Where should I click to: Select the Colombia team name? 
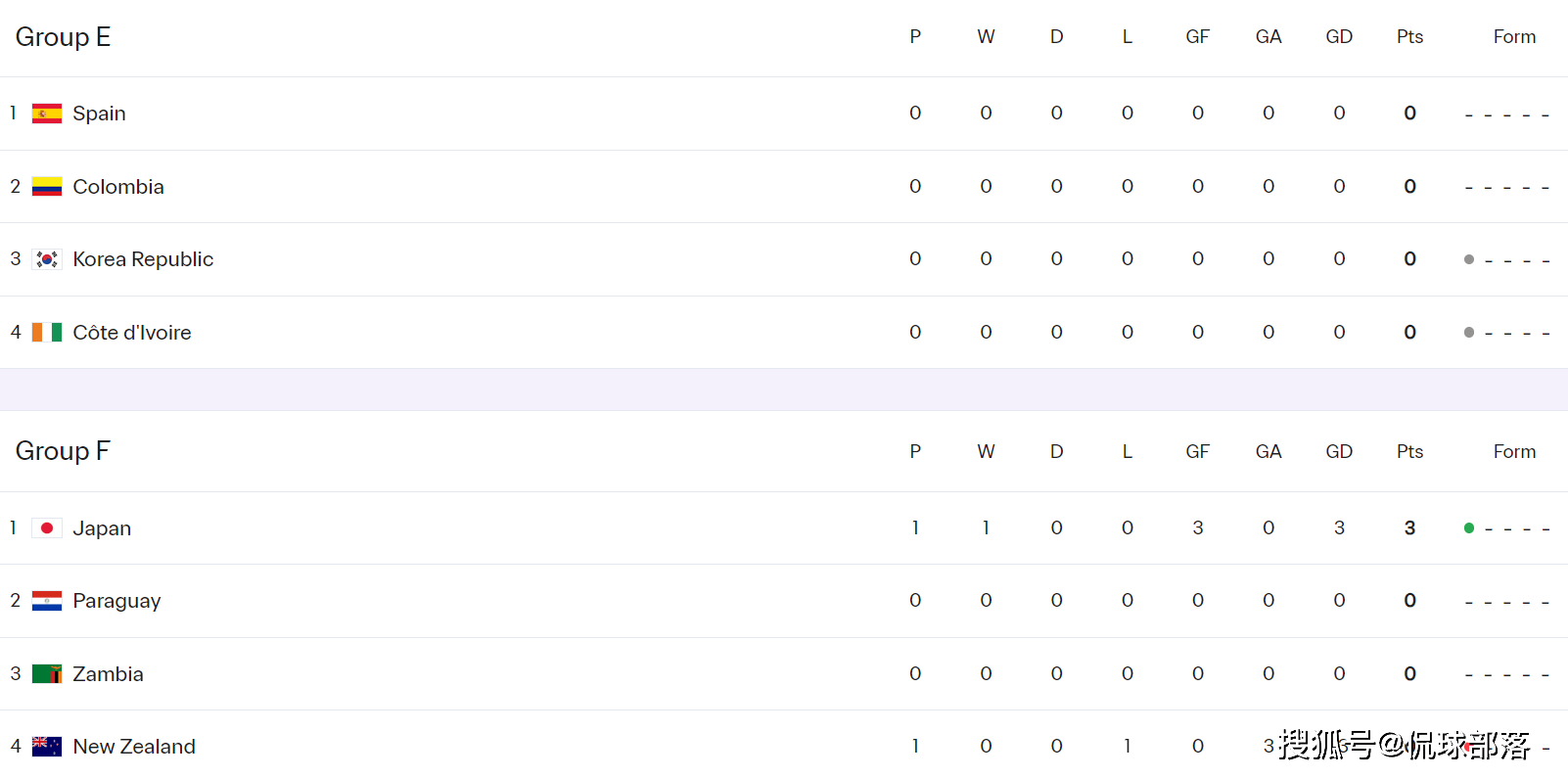(118, 187)
